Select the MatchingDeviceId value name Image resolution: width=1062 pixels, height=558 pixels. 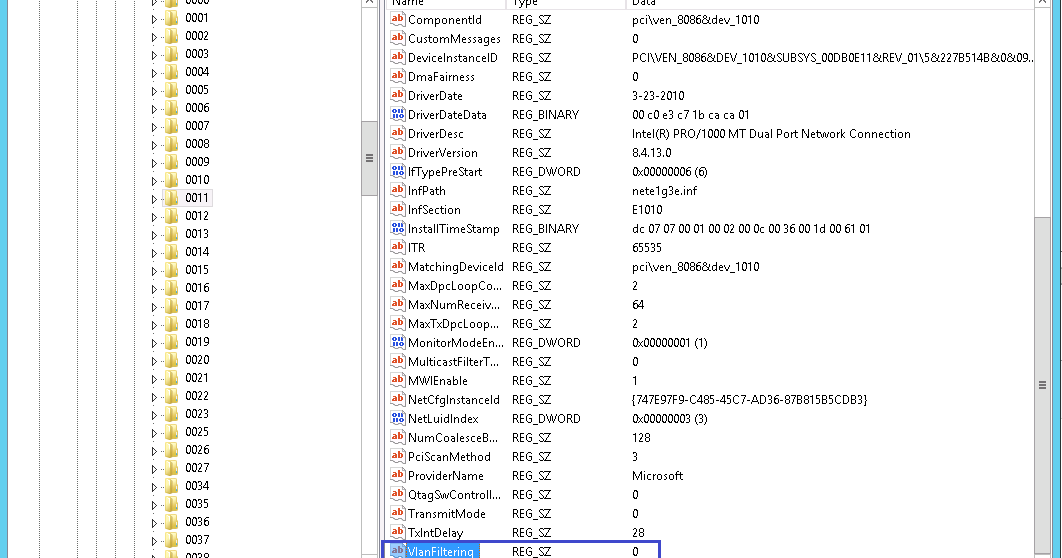click(x=456, y=266)
